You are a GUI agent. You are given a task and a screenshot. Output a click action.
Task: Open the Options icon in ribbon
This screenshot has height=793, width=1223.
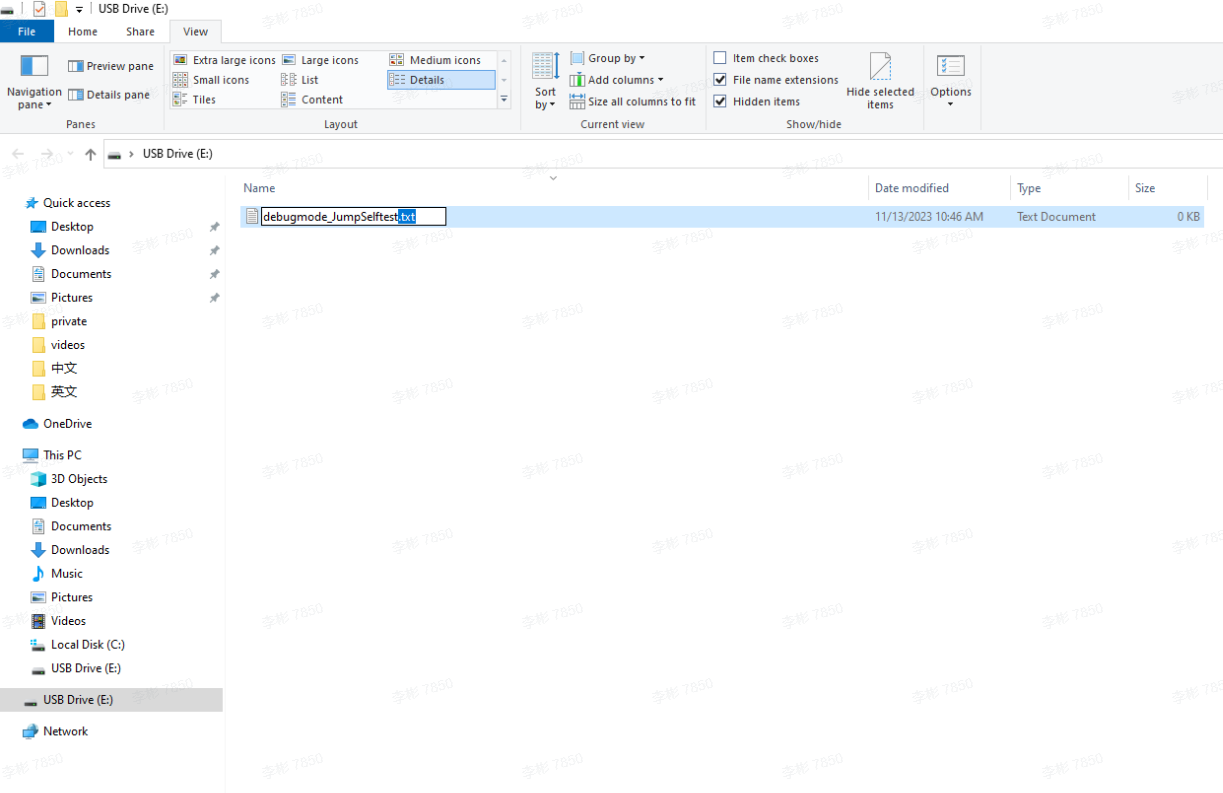(x=950, y=67)
